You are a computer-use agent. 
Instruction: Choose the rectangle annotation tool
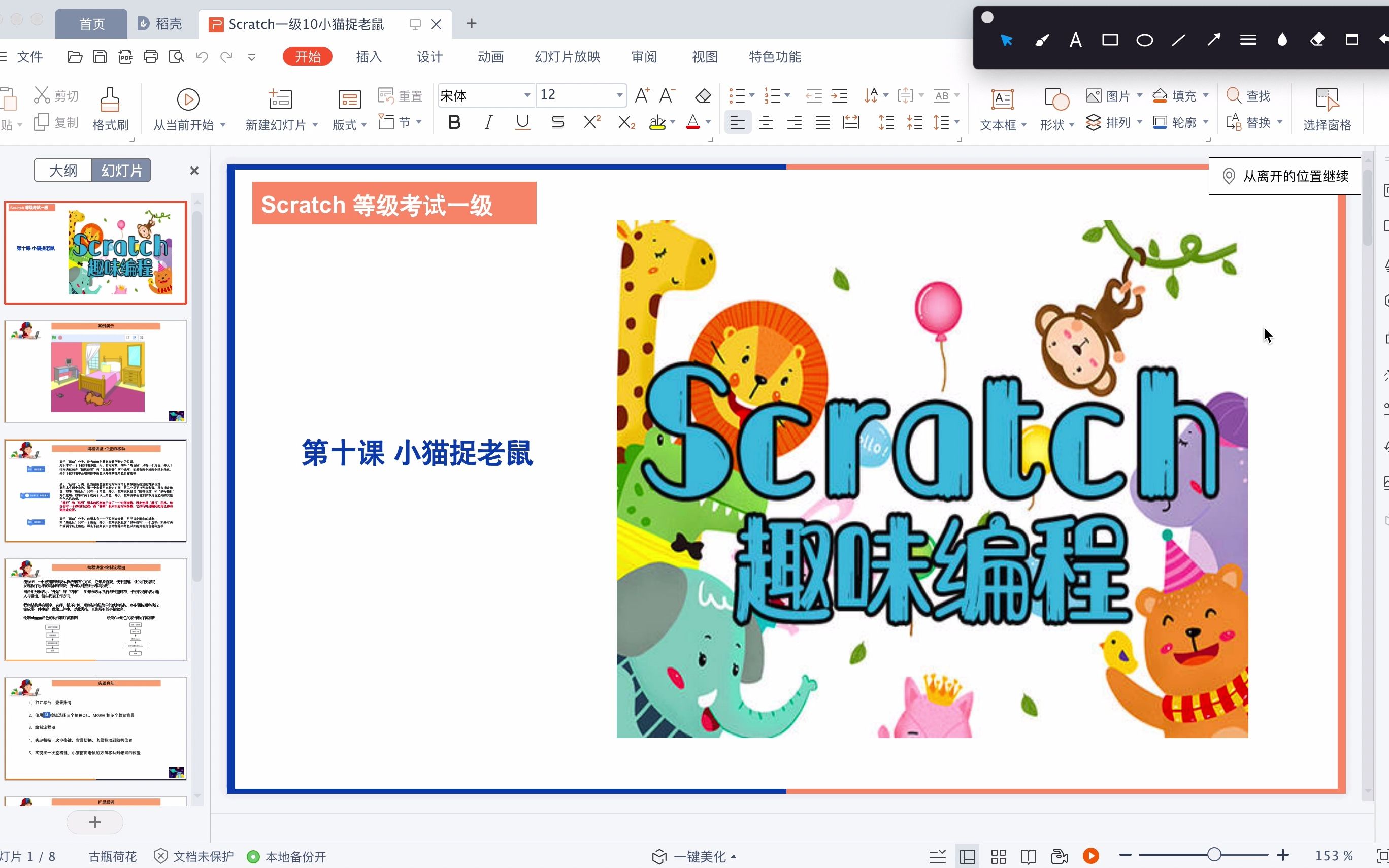click(x=1110, y=40)
